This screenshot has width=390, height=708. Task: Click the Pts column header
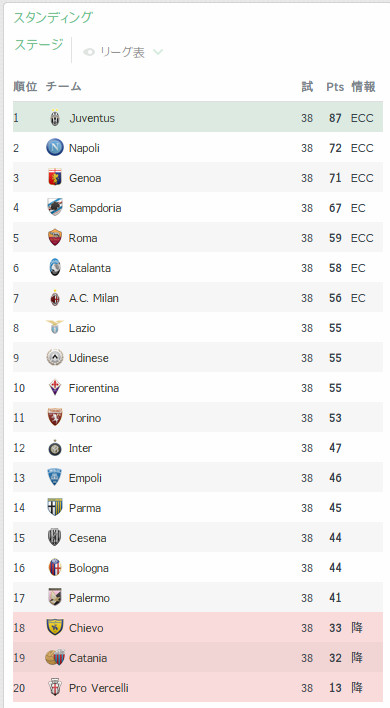click(x=335, y=87)
